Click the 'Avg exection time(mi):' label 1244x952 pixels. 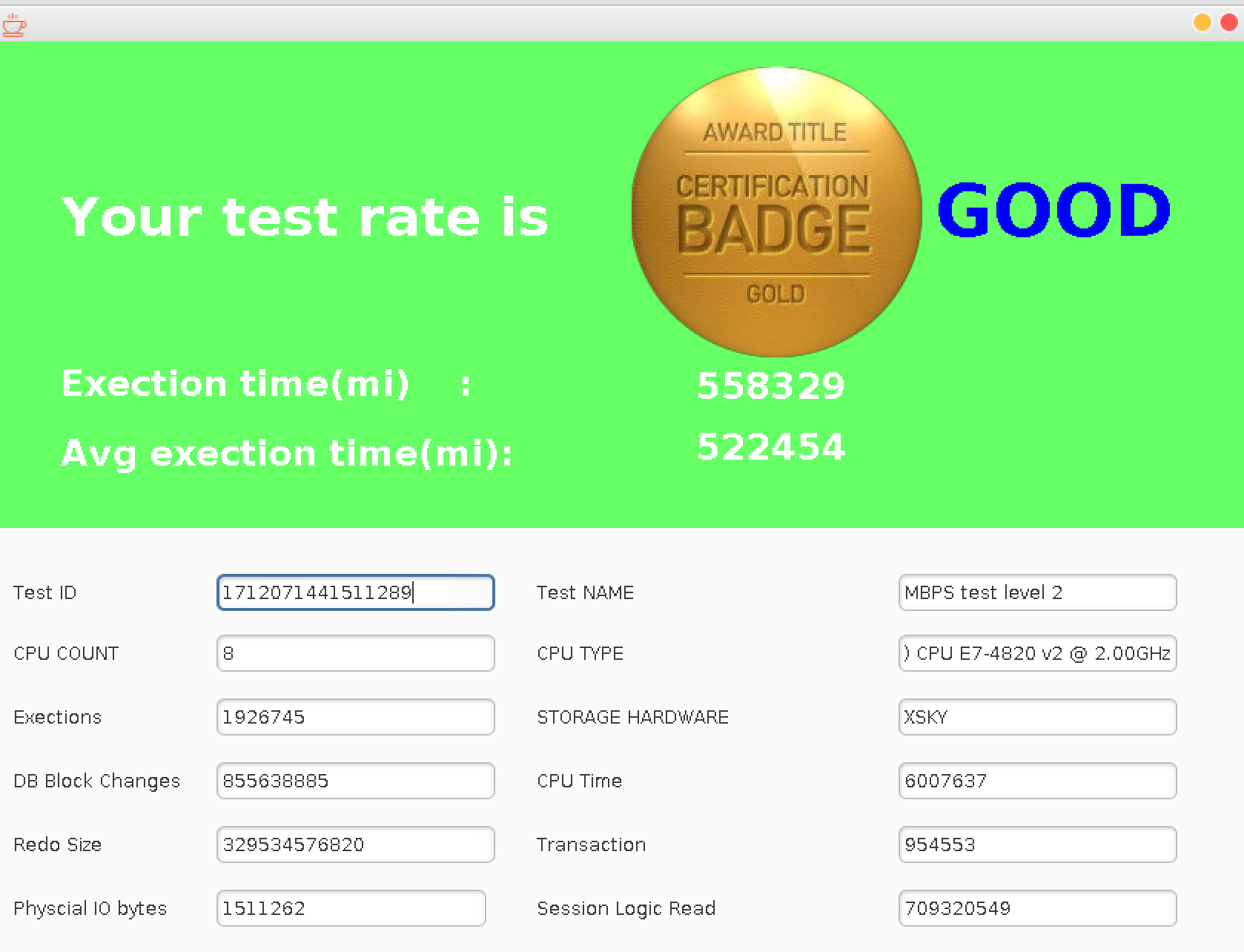tap(287, 453)
